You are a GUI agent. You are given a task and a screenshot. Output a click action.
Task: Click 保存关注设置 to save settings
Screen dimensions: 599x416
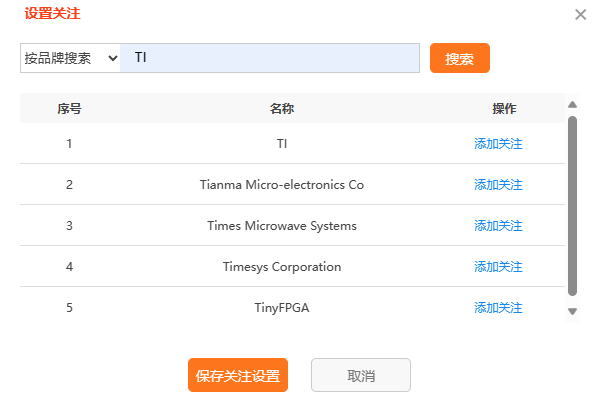238,375
